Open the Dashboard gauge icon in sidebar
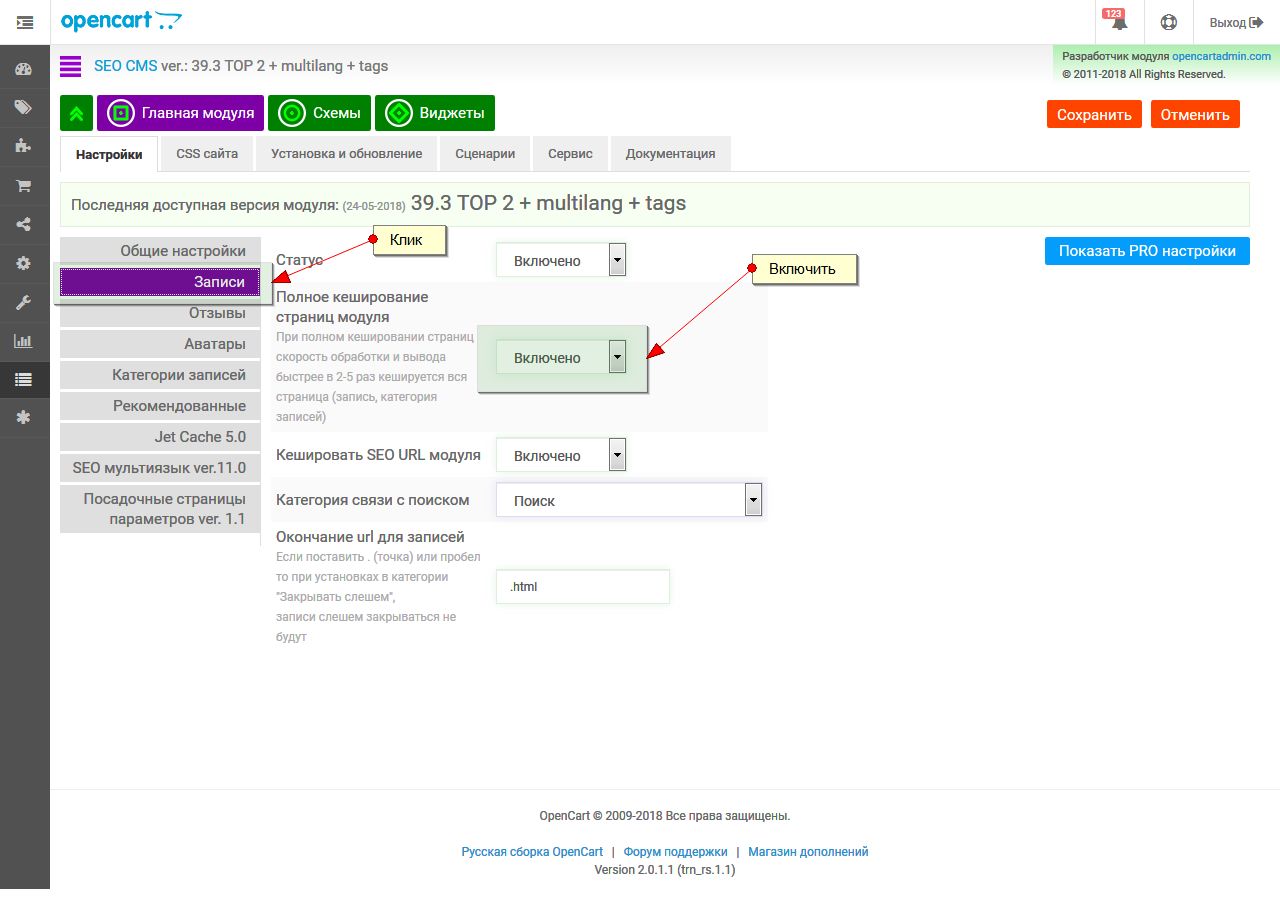Viewport: 1280px width, 910px height. [x=24, y=69]
